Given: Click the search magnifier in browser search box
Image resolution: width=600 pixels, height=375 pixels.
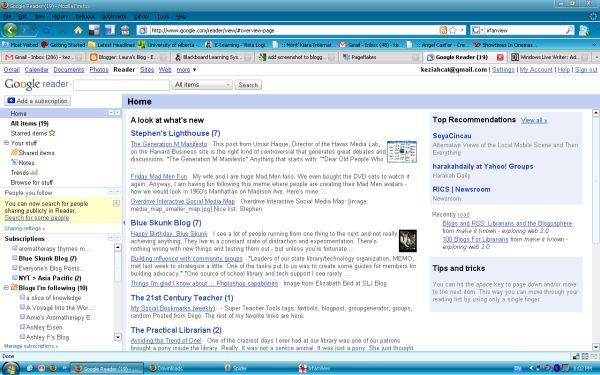Looking at the screenshot, I should [569, 30].
